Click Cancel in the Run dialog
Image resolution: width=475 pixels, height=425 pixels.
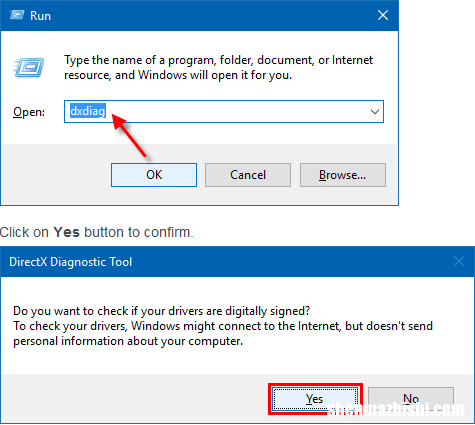(x=248, y=175)
